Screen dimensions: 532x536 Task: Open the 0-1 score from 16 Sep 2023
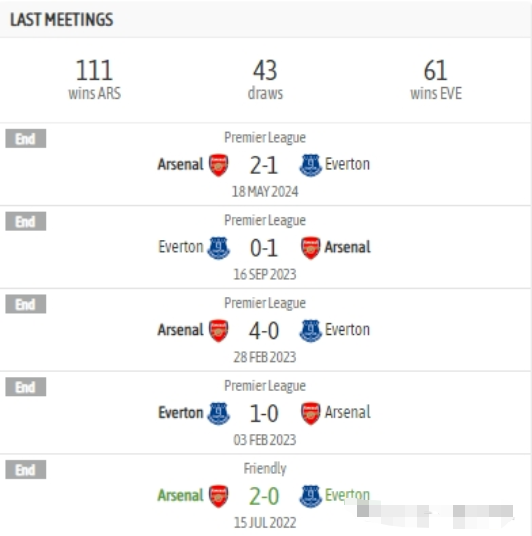tap(264, 249)
